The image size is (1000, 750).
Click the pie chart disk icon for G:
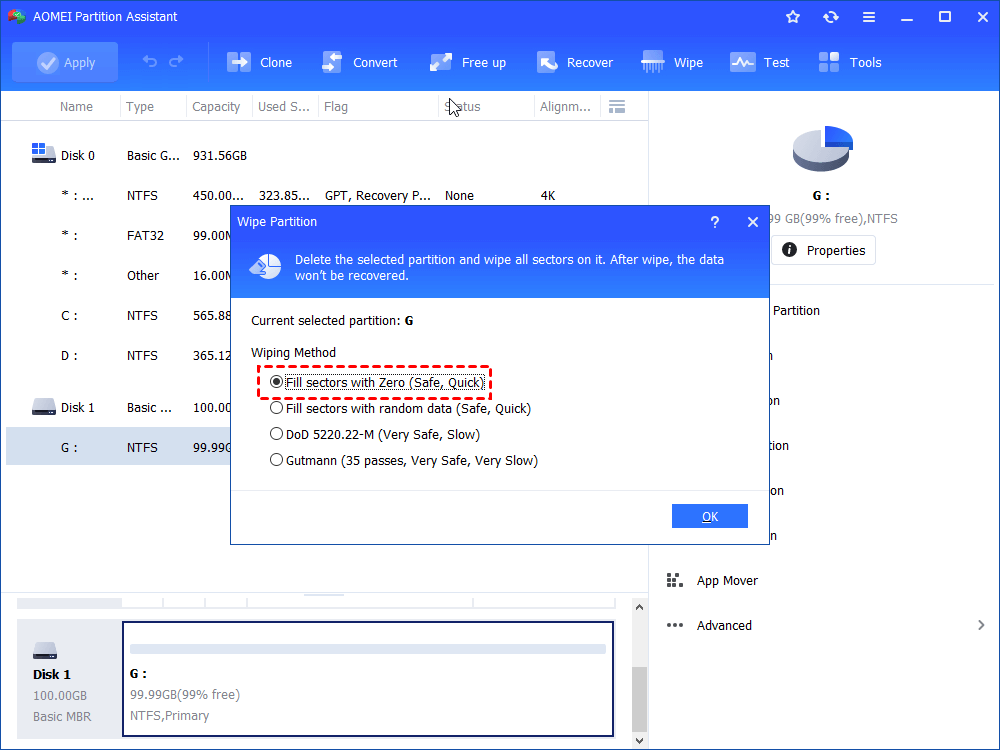[822, 148]
